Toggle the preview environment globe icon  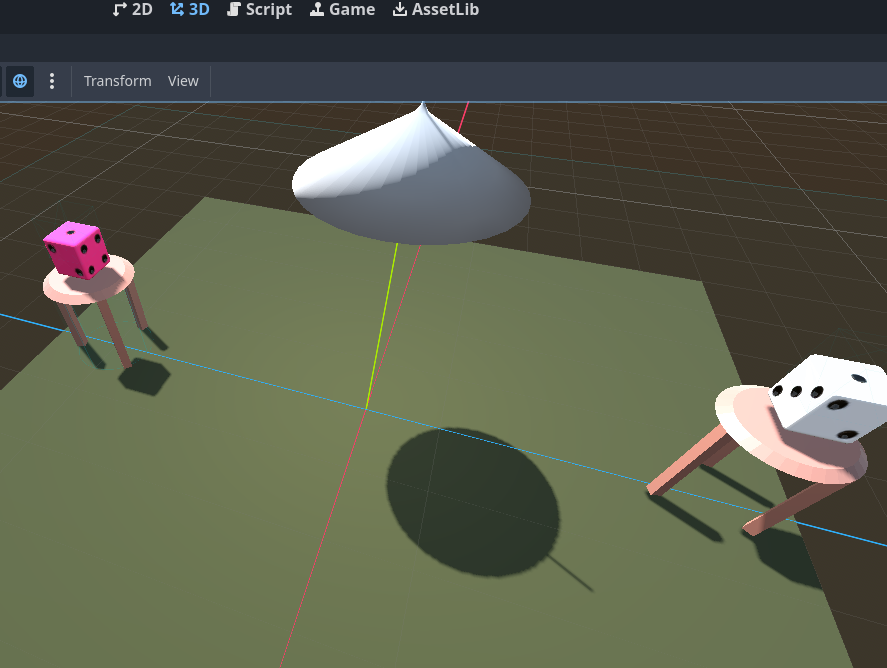pyautogui.click(x=20, y=81)
